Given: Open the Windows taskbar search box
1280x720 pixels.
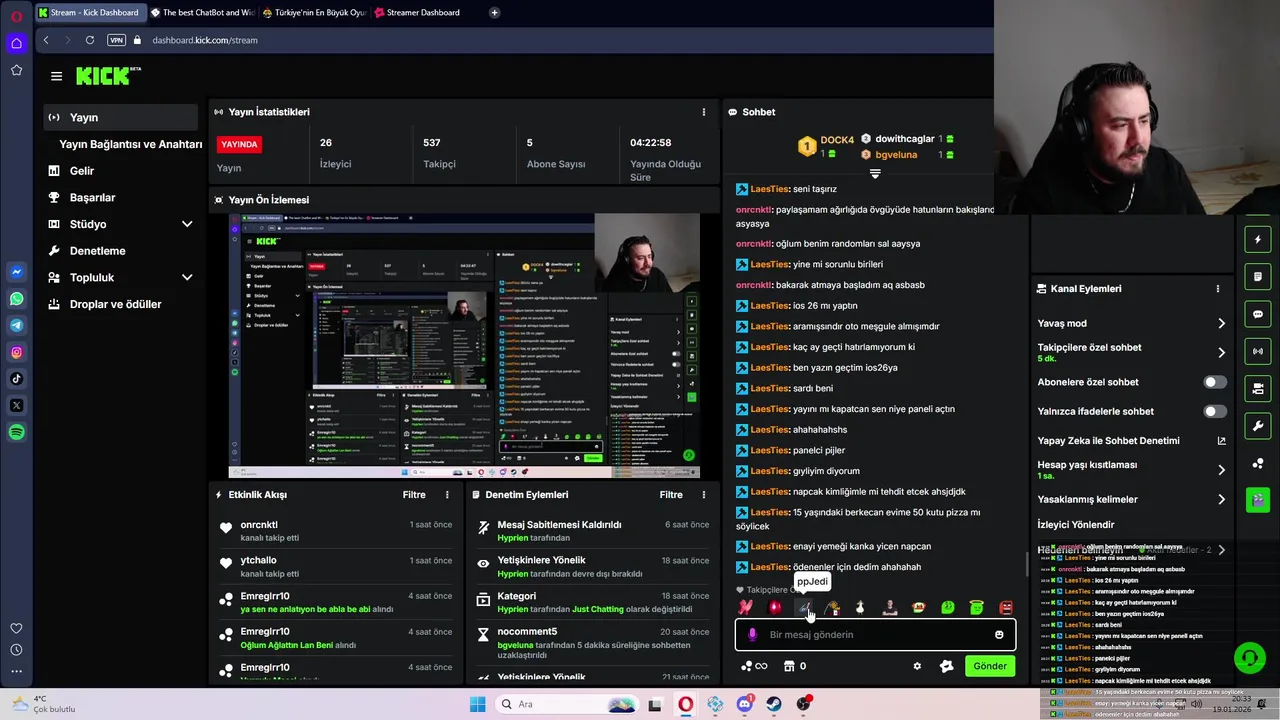Looking at the screenshot, I should click(566, 704).
